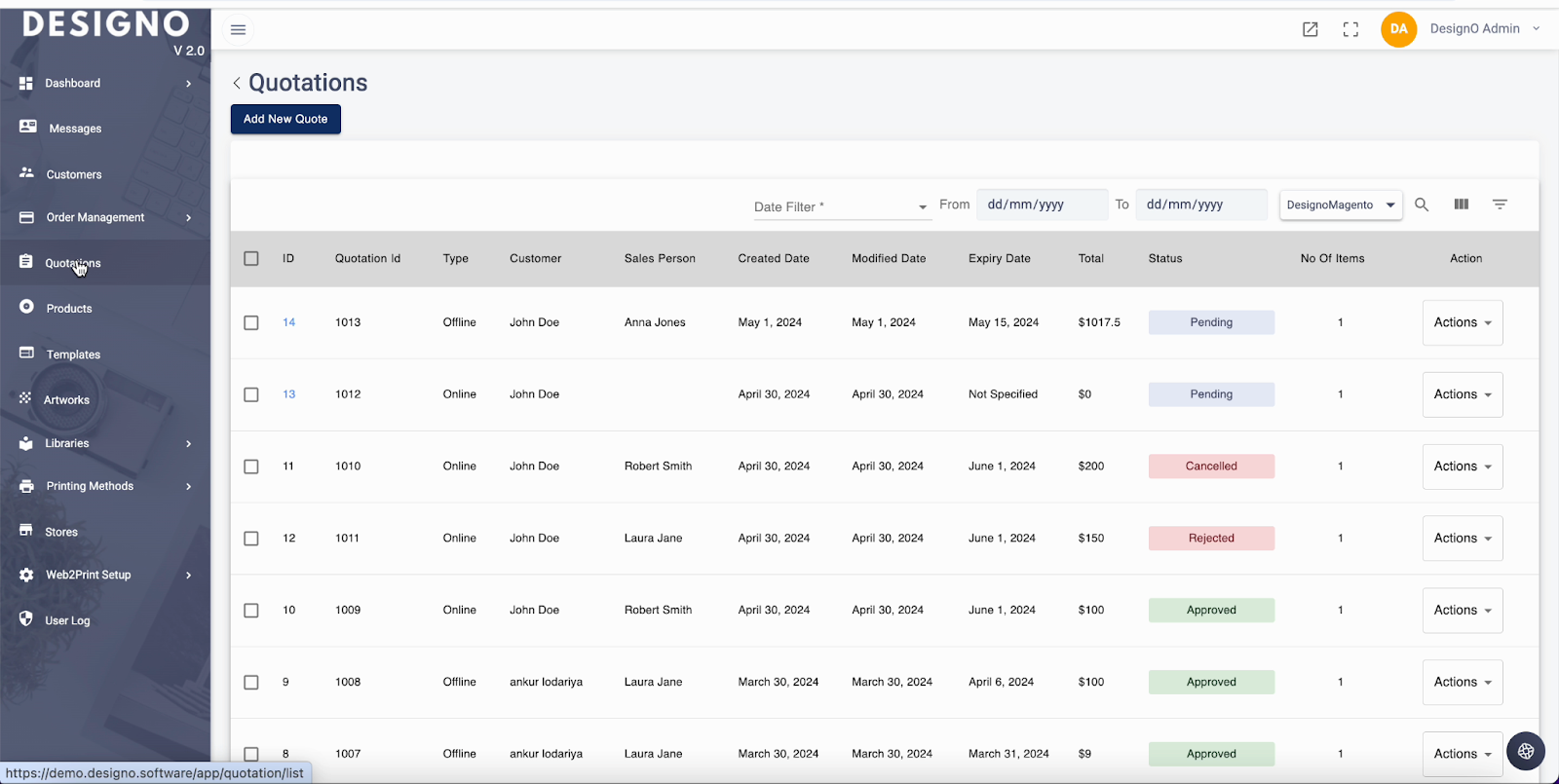Click the filter list icon
Image resolution: width=1559 pixels, height=784 pixels.
click(1500, 205)
